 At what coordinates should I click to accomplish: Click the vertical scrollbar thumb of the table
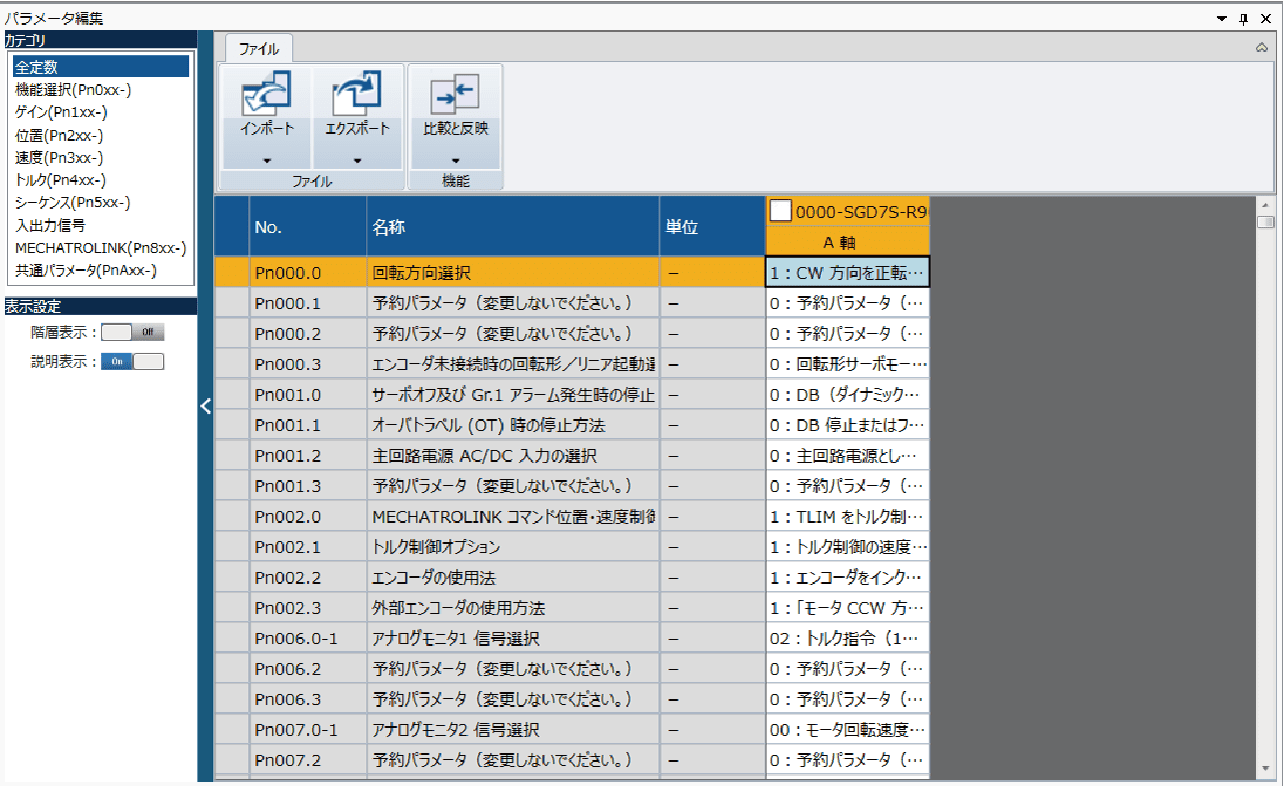(1266, 222)
